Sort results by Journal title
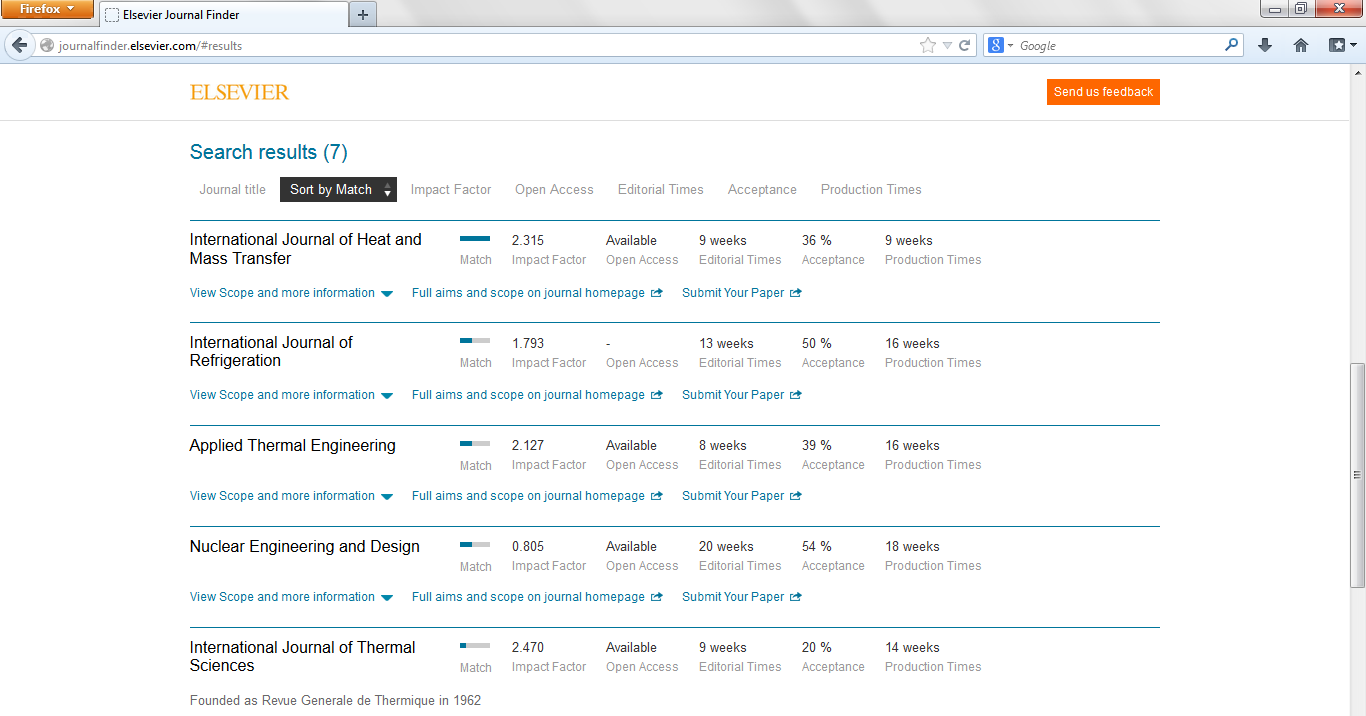Image resolution: width=1366 pixels, height=716 pixels. (x=233, y=190)
